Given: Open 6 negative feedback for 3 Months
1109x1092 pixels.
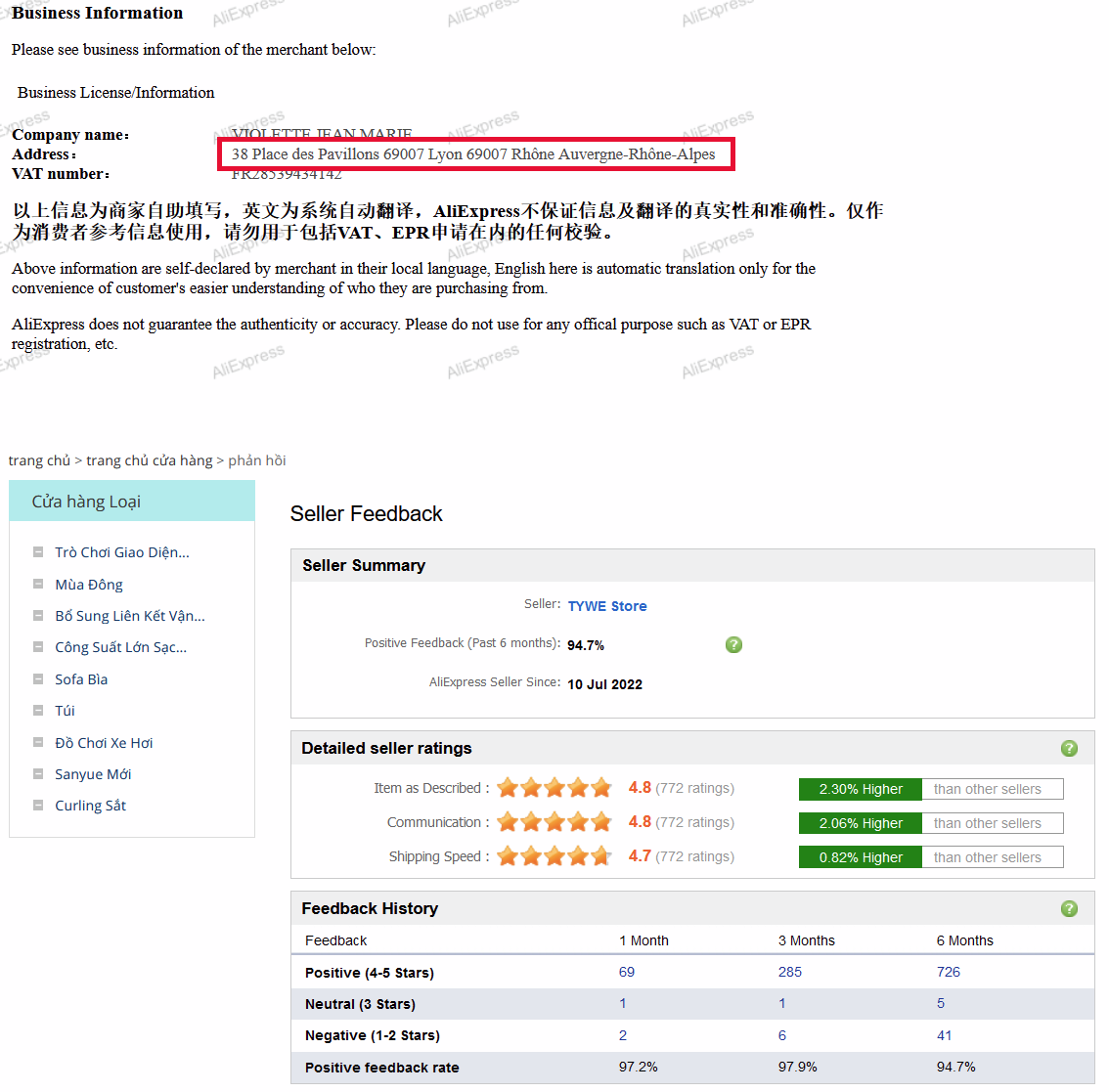Looking at the screenshot, I should pyautogui.click(x=781, y=1035).
